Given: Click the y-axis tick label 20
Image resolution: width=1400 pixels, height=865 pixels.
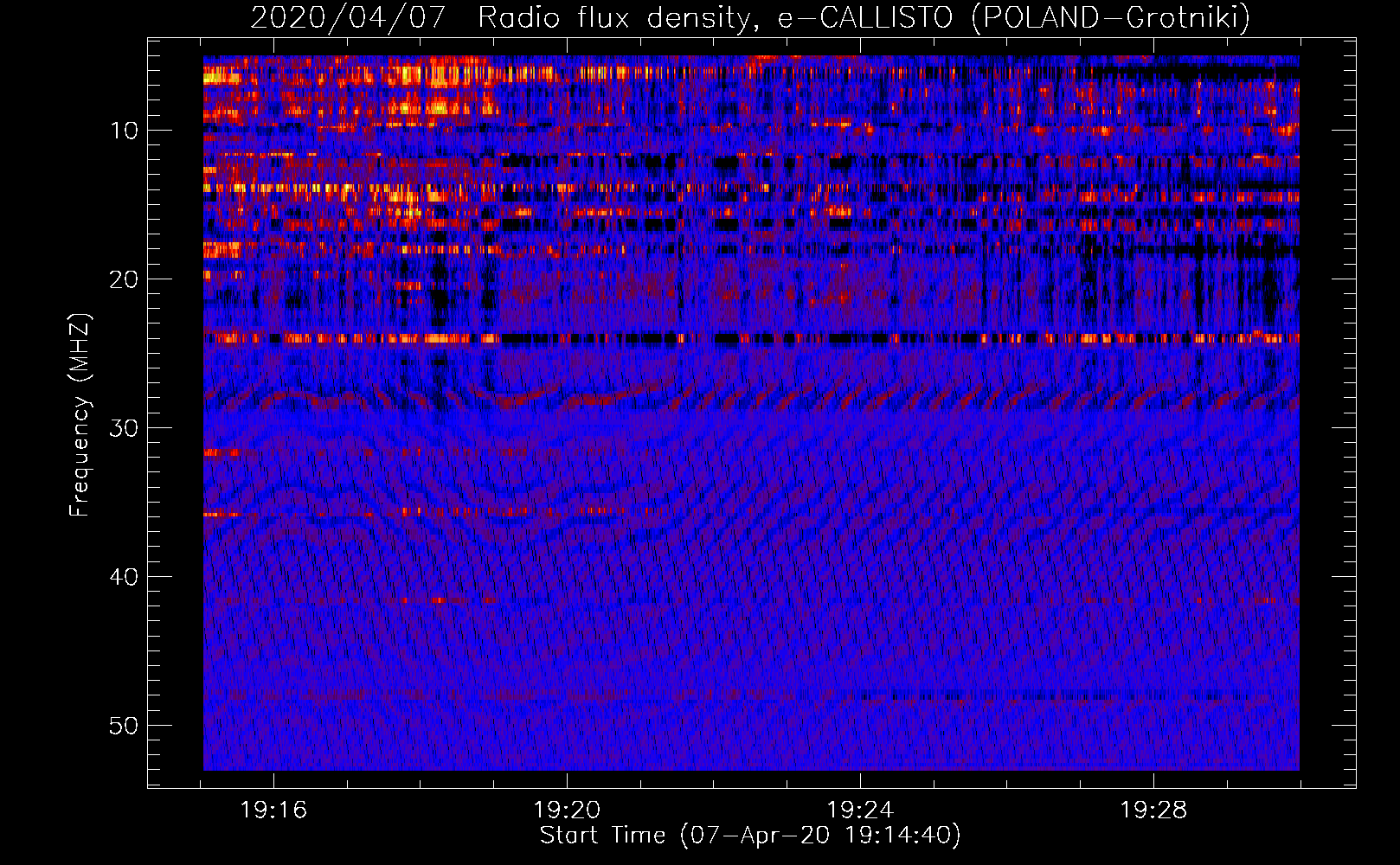Looking at the screenshot, I should coord(125,279).
